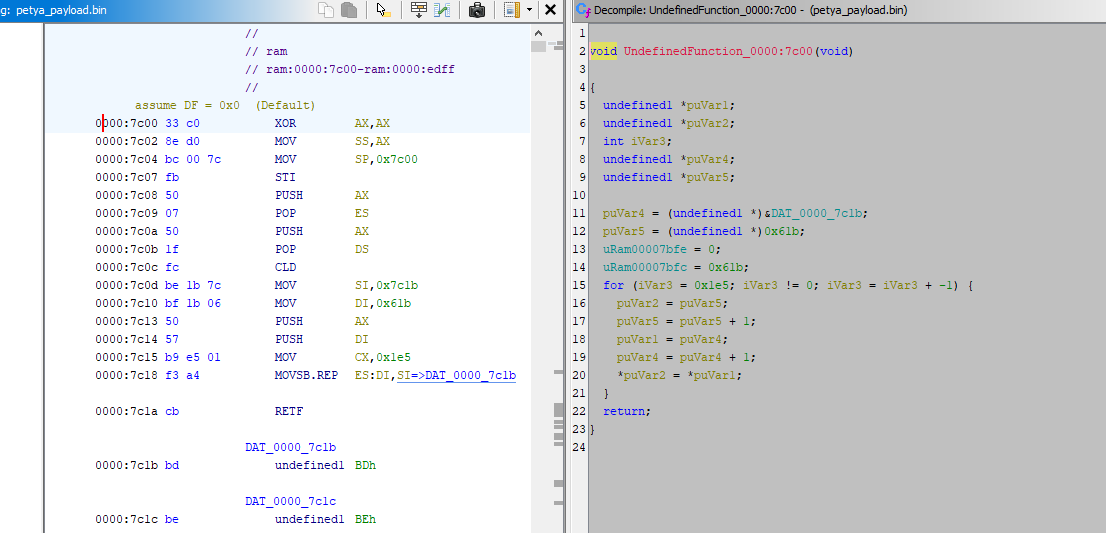The width and height of the screenshot is (1106, 533).
Task: Open the browser field formatter icon
Action: click(x=419, y=10)
